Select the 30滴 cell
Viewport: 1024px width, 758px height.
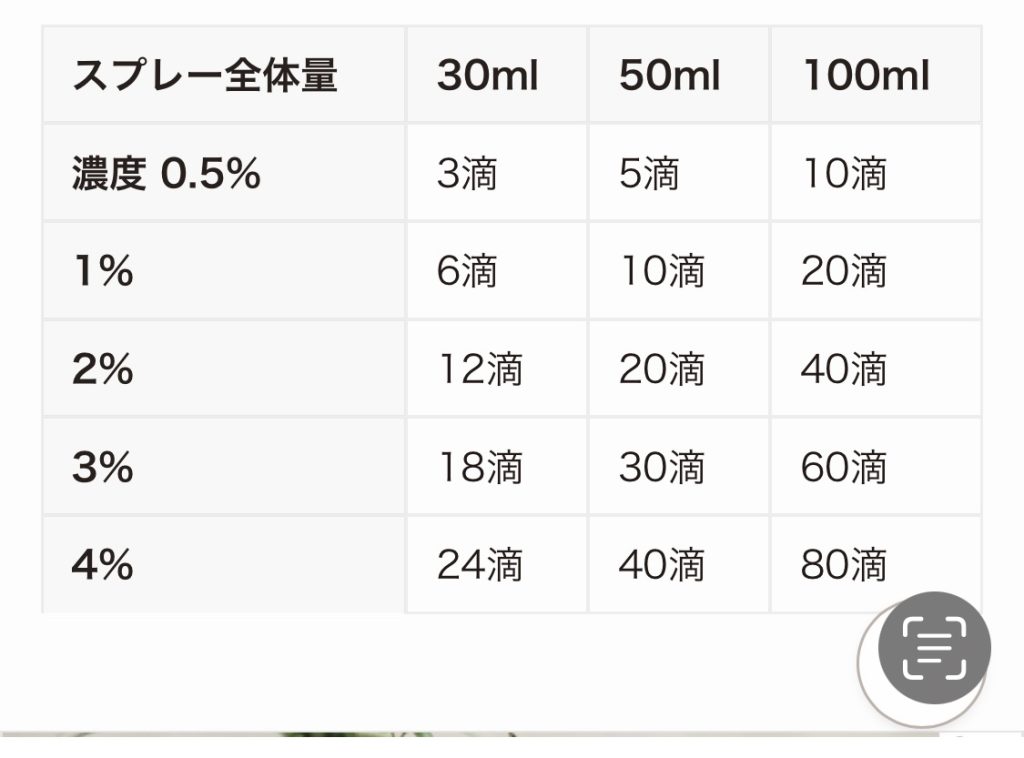679,467
